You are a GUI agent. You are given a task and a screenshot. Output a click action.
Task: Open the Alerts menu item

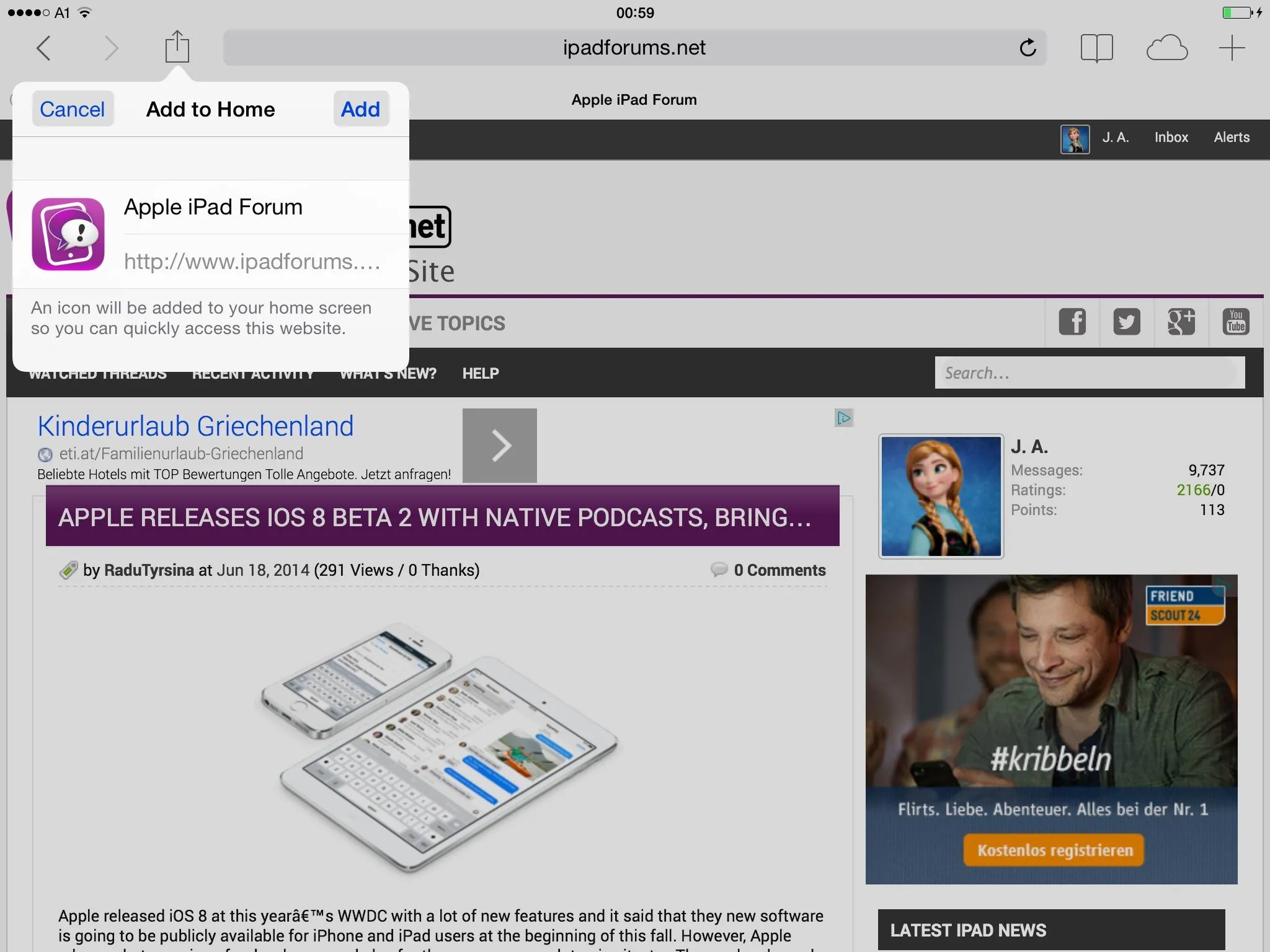click(1232, 138)
